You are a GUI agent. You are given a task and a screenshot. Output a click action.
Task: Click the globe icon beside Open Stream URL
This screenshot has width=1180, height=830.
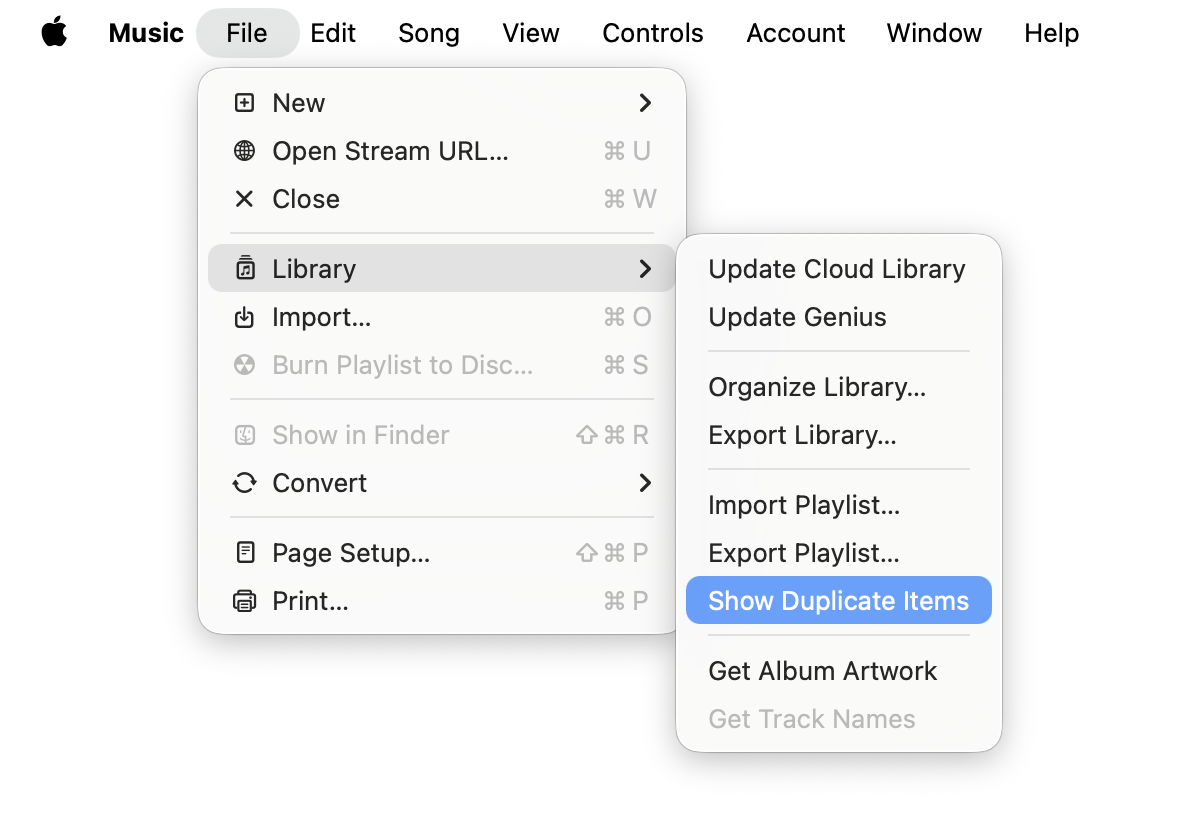pyautogui.click(x=245, y=151)
